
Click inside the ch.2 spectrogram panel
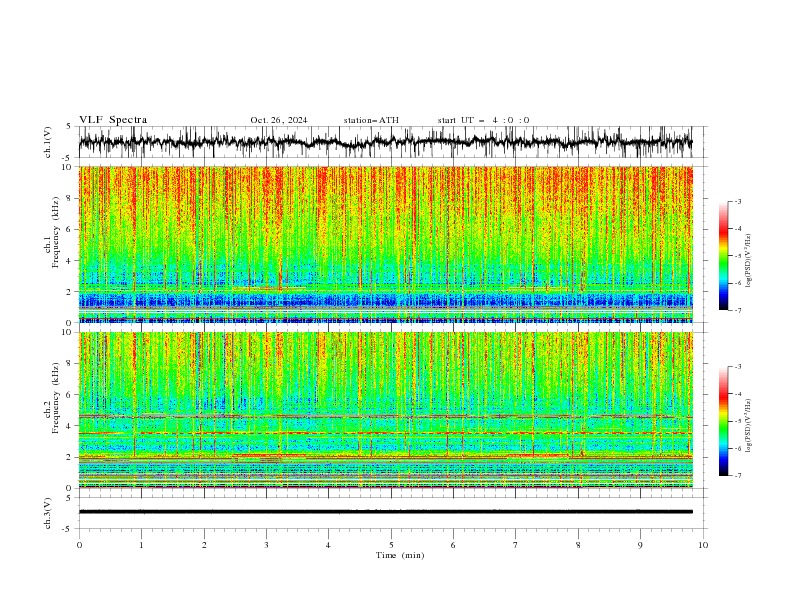386,410
